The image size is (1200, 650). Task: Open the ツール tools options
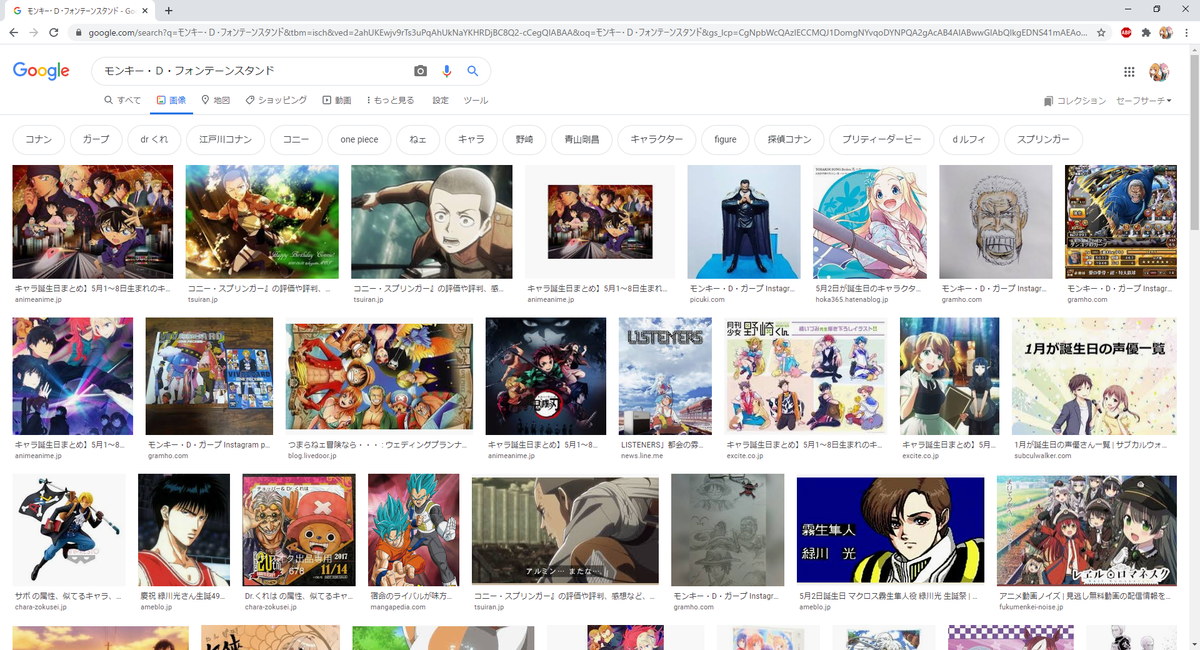tap(476, 100)
